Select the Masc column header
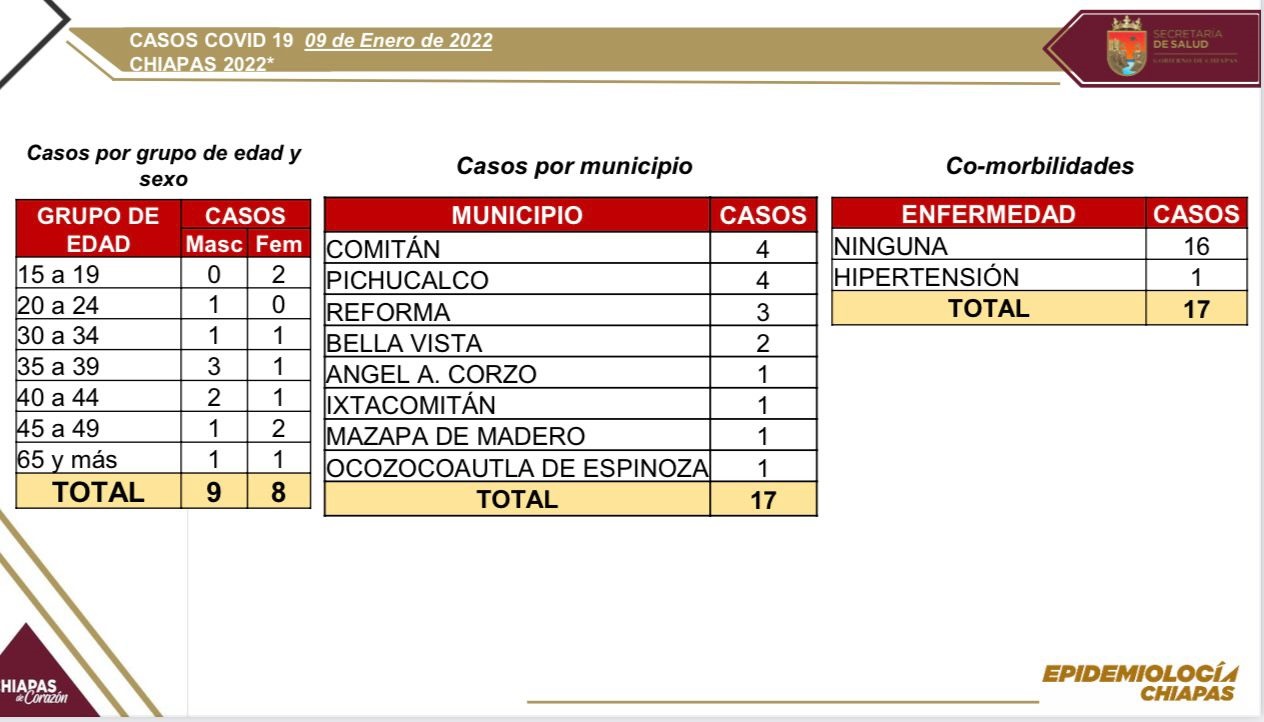1264x722 pixels. click(x=213, y=244)
